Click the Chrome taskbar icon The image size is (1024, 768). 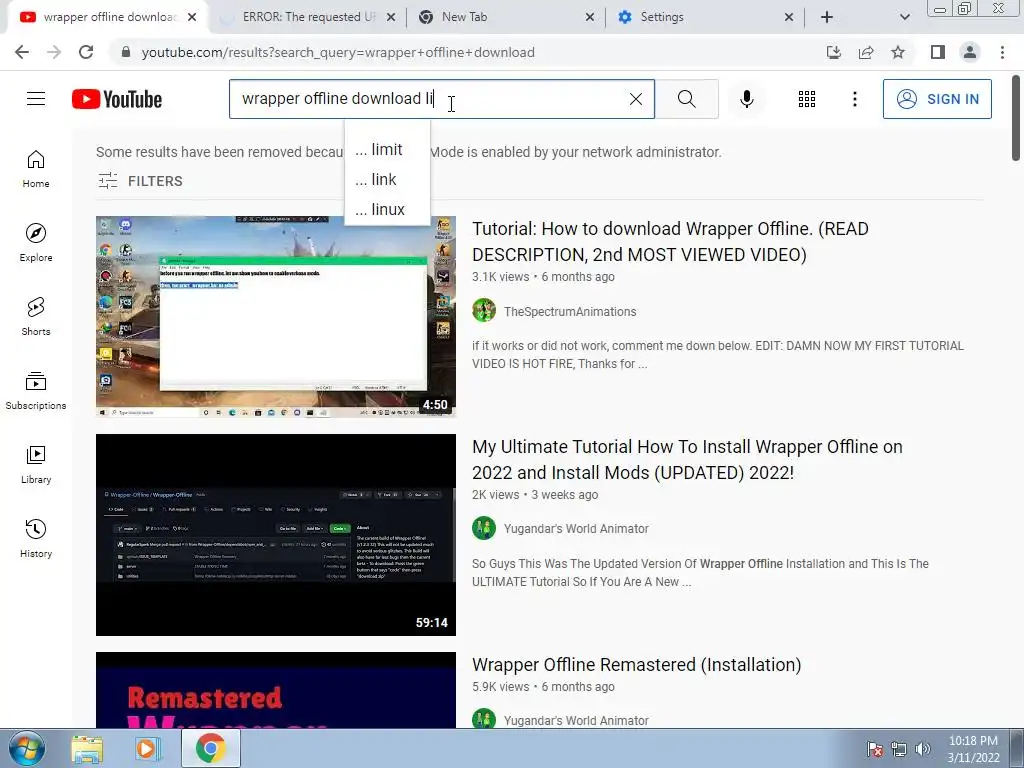210,748
